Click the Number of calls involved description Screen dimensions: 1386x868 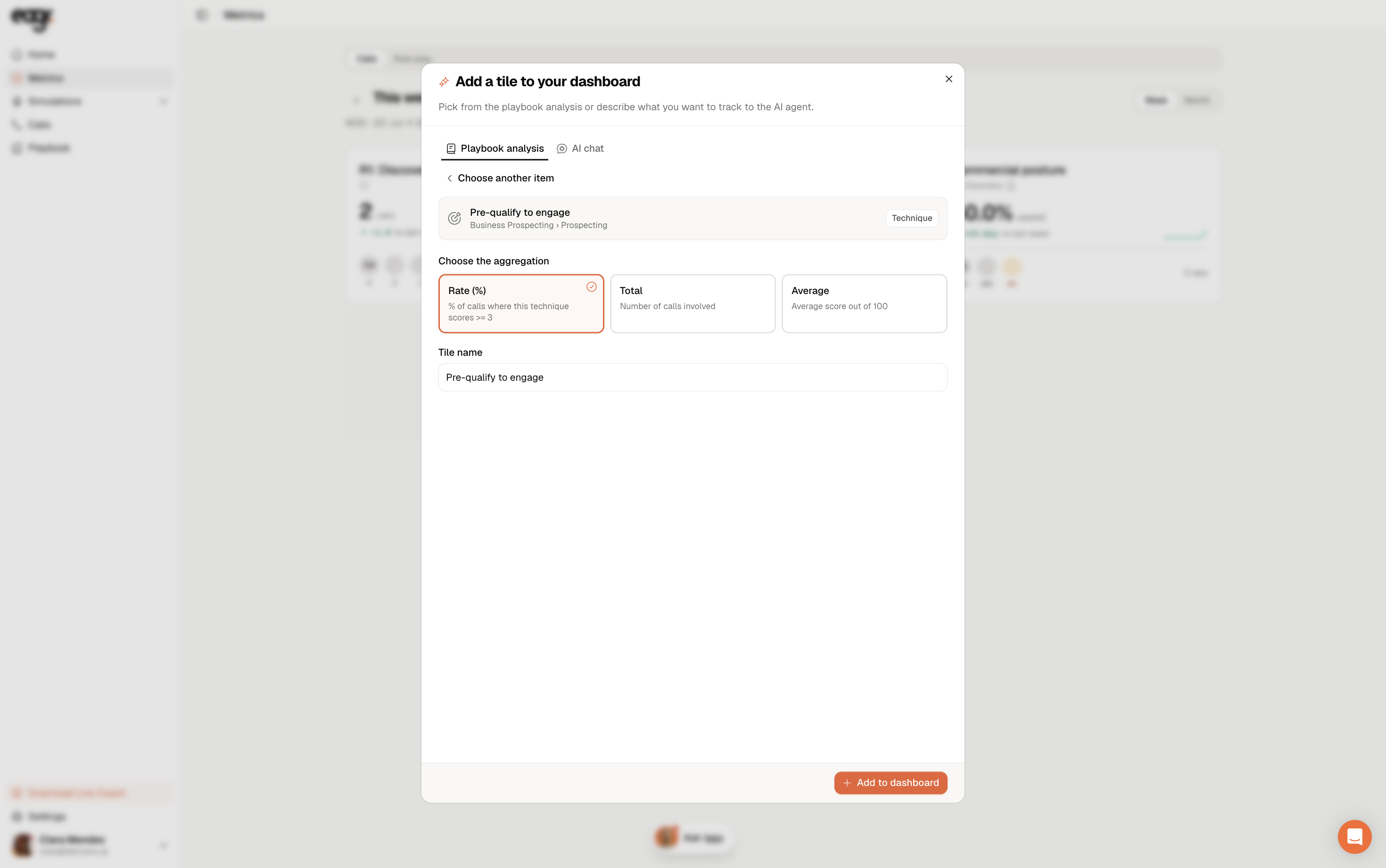click(667, 307)
